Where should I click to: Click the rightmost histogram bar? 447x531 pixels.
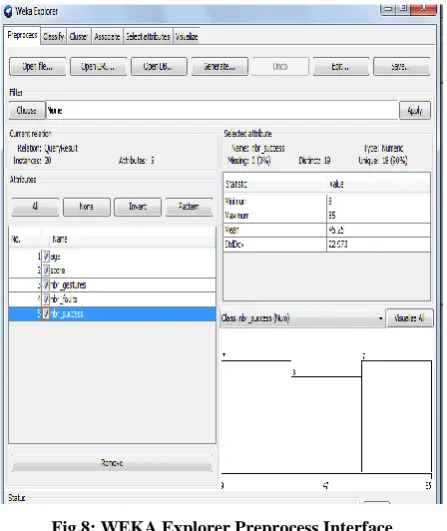tap(397, 417)
